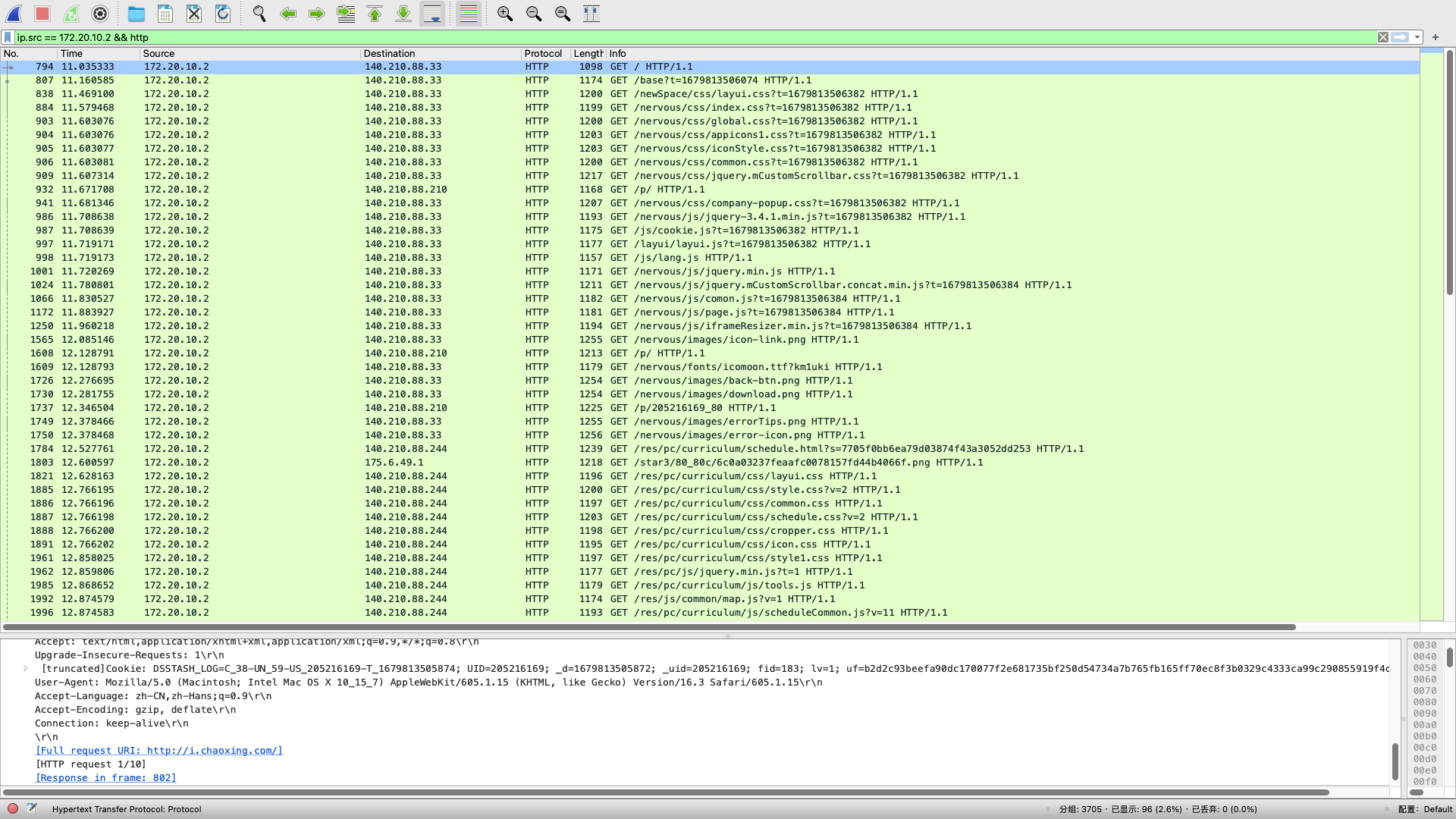This screenshot has height=819, width=1456.
Task: Select packet 1996 scheduleCommon.js request
Action: [x=710, y=613]
